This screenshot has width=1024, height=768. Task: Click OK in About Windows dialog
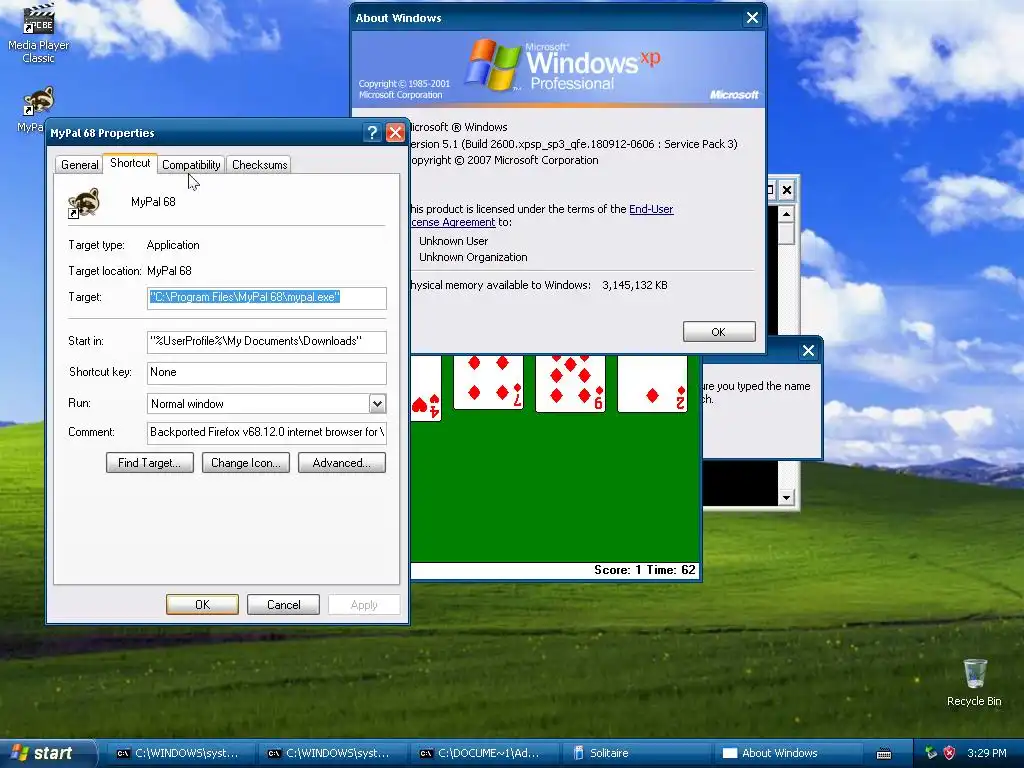coord(719,332)
